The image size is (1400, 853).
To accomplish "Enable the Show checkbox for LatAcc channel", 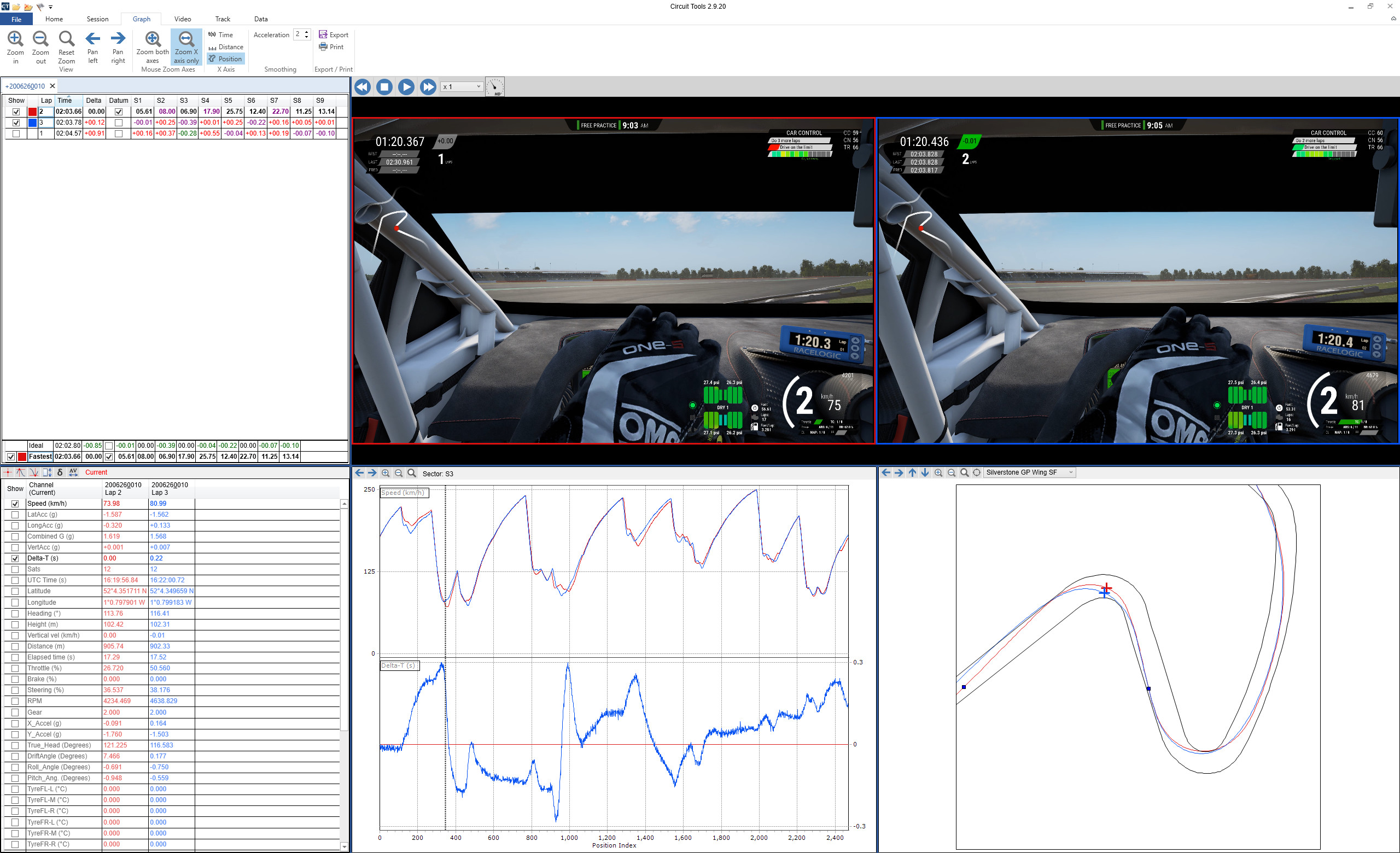I will tap(15, 514).
